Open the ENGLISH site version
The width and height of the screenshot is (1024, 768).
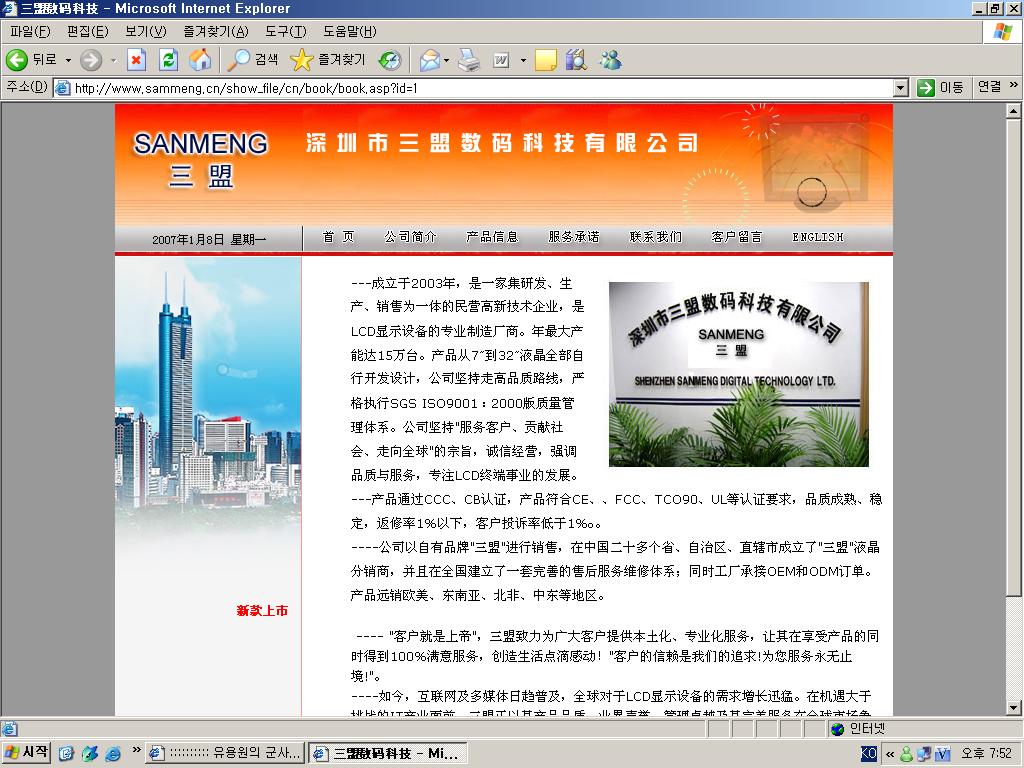tap(817, 237)
